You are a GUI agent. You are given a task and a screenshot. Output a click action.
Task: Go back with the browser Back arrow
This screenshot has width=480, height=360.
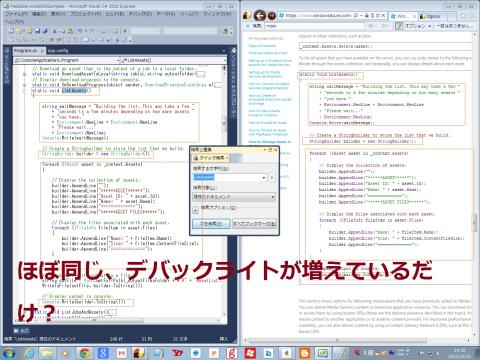click(x=260, y=15)
